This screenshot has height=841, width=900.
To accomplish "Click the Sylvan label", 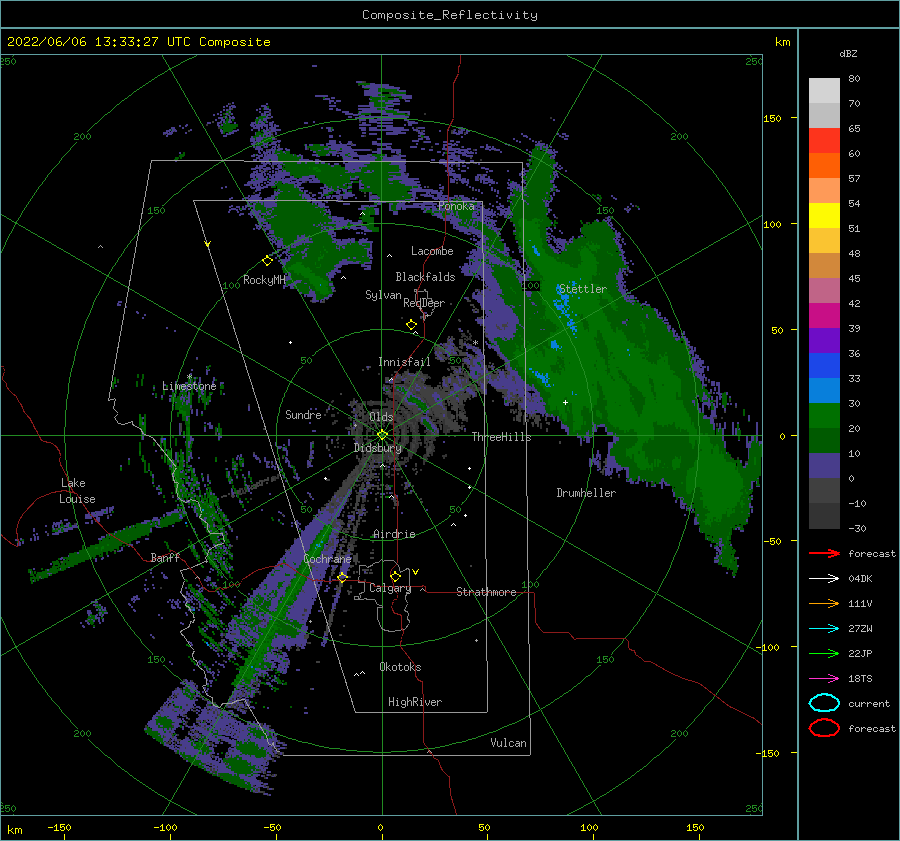I will (x=383, y=295).
